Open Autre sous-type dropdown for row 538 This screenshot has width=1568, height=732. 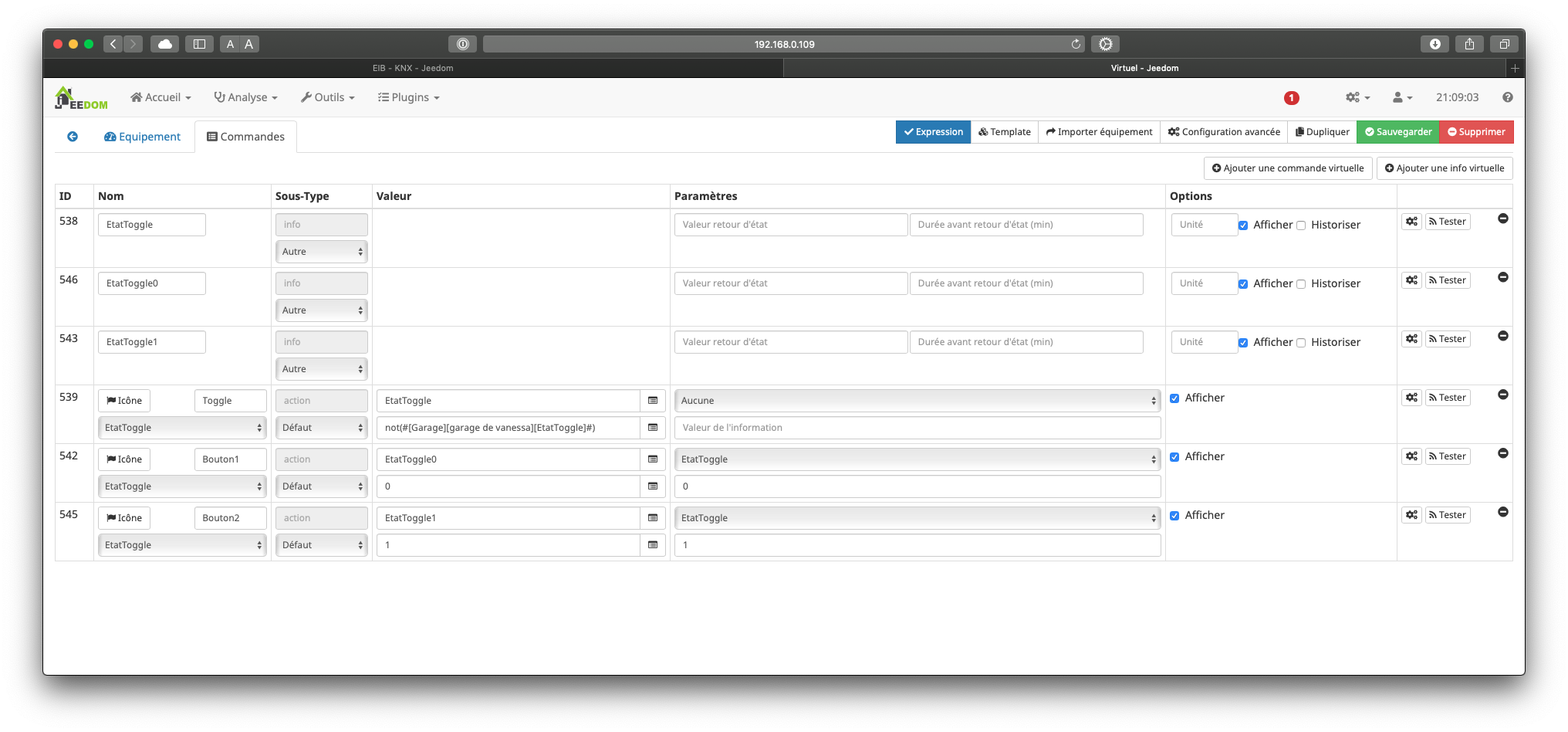[x=322, y=252]
